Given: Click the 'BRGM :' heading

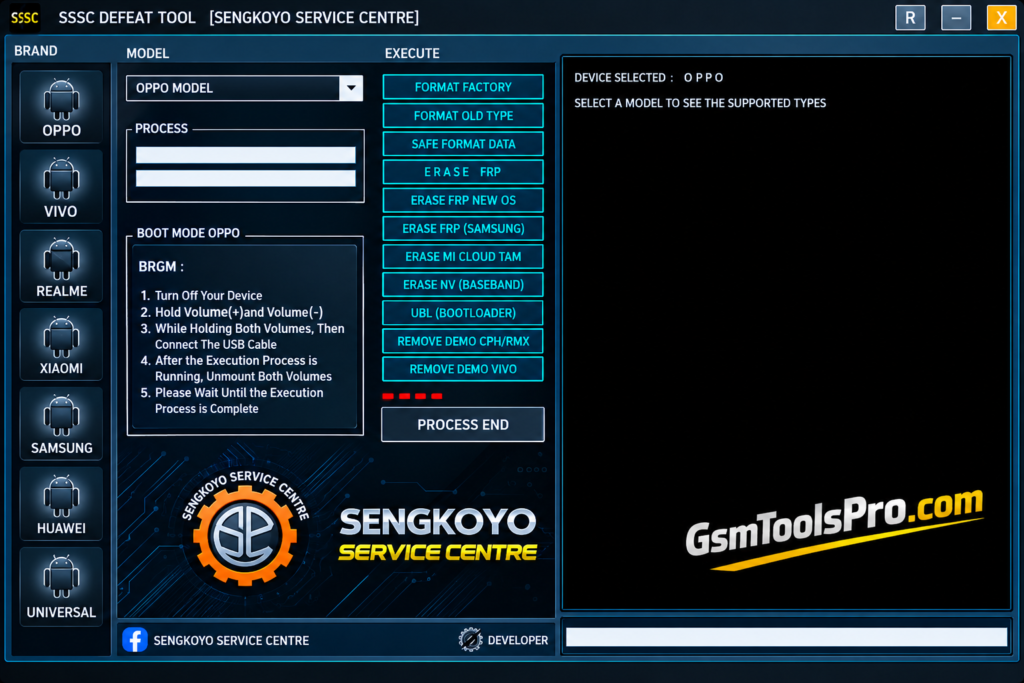Looking at the screenshot, I should (x=161, y=266).
